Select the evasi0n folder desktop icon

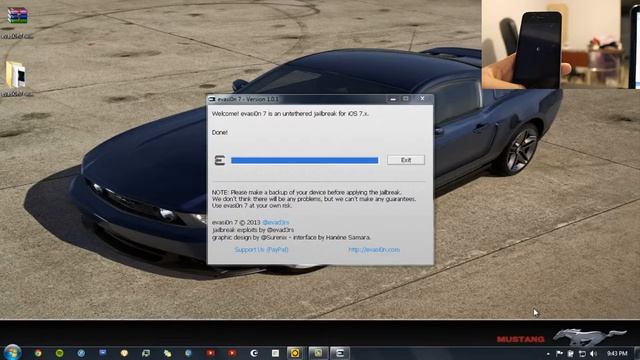pos(17,79)
